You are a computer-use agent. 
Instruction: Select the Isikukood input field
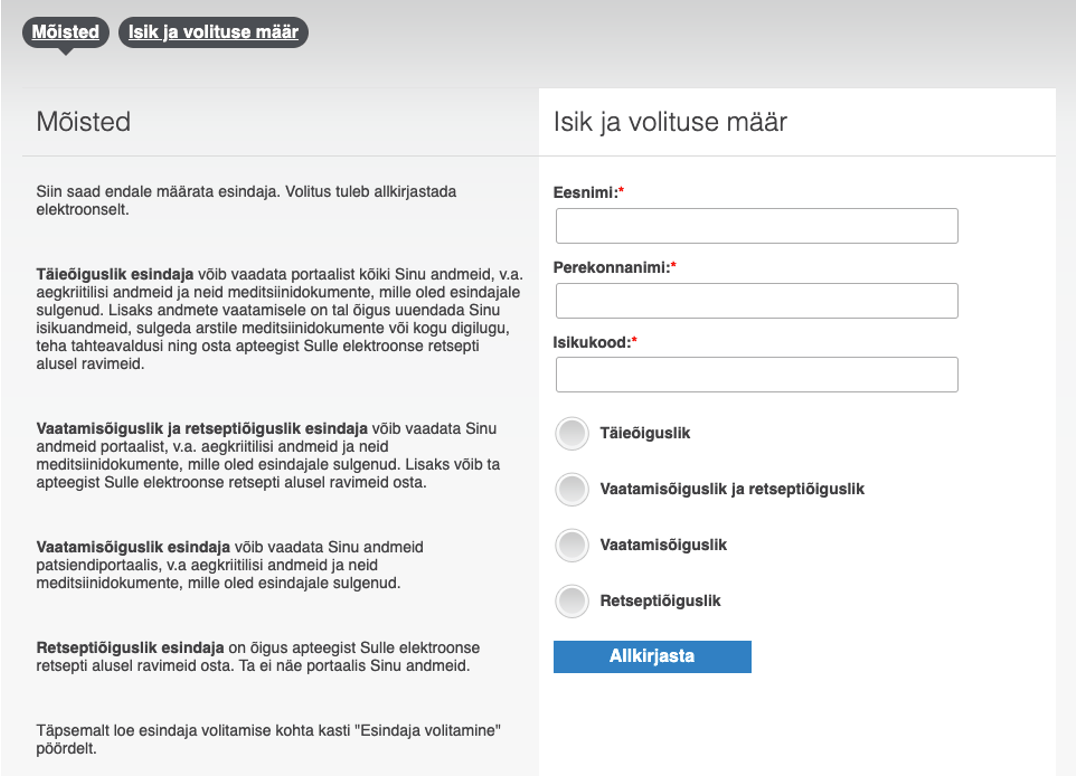pyautogui.click(x=756, y=375)
